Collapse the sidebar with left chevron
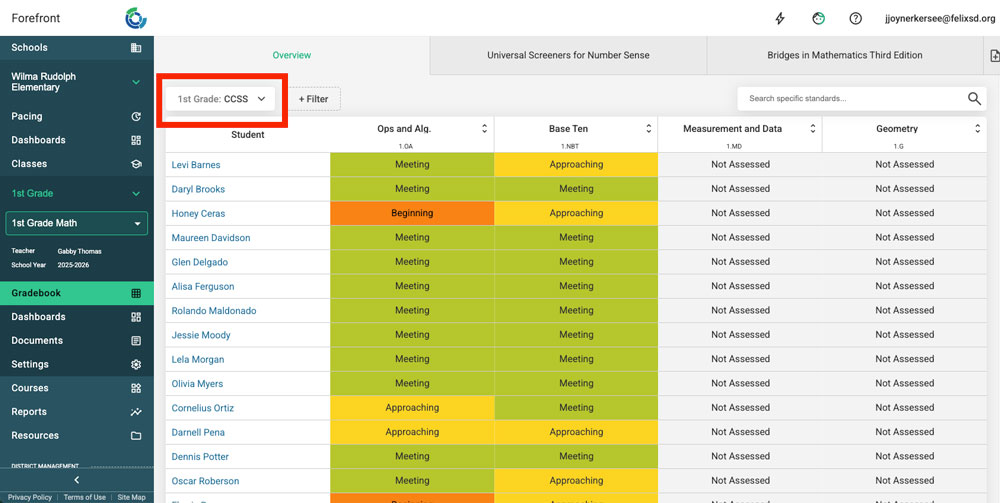 point(77,481)
